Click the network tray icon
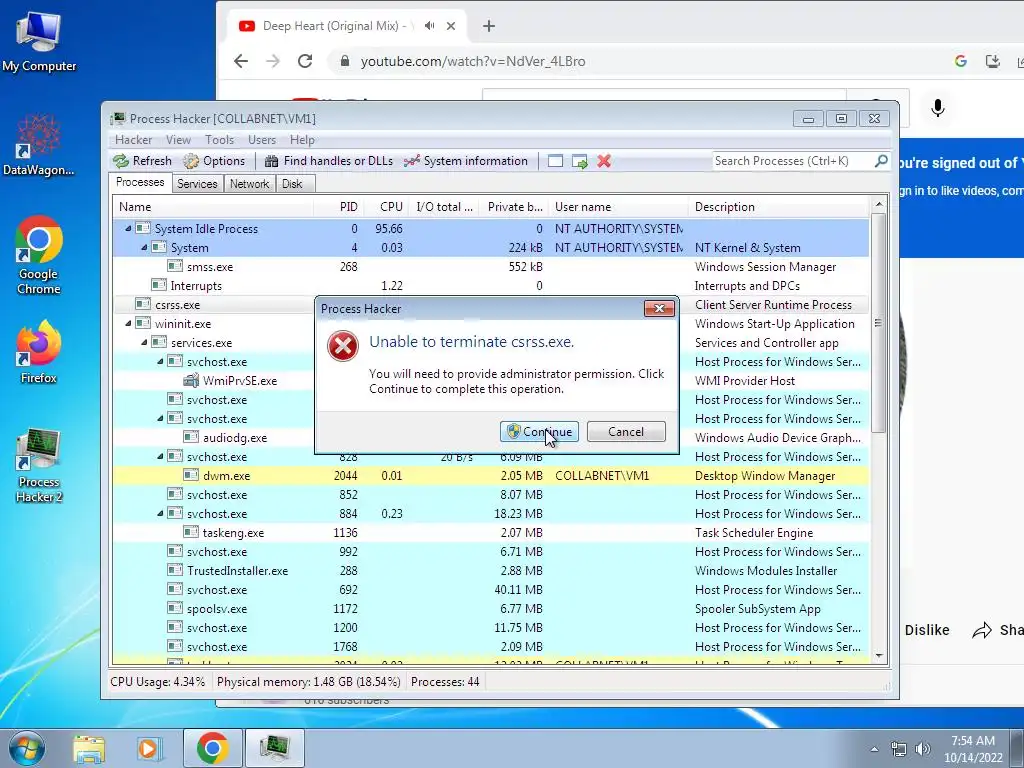 pyautogui.click(x=899, y=749)
